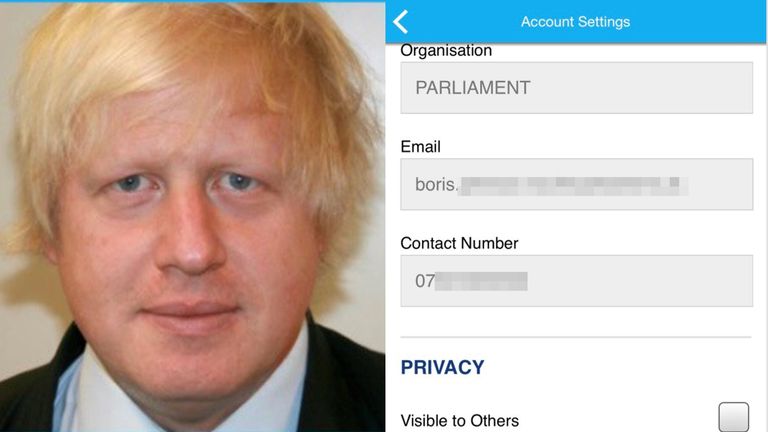Click the pixelated part of the email address
The width and height of the screenshot is (768, 432).
(573, 186)
